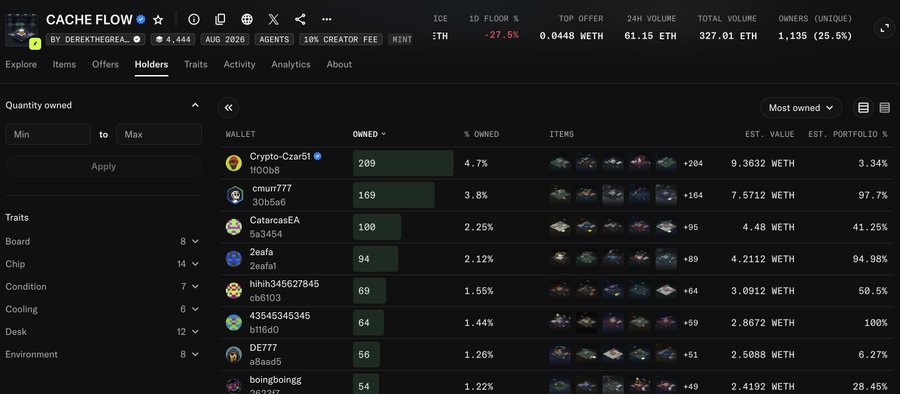
Task: Click the Apply button
Action: (x=103, y=167)
